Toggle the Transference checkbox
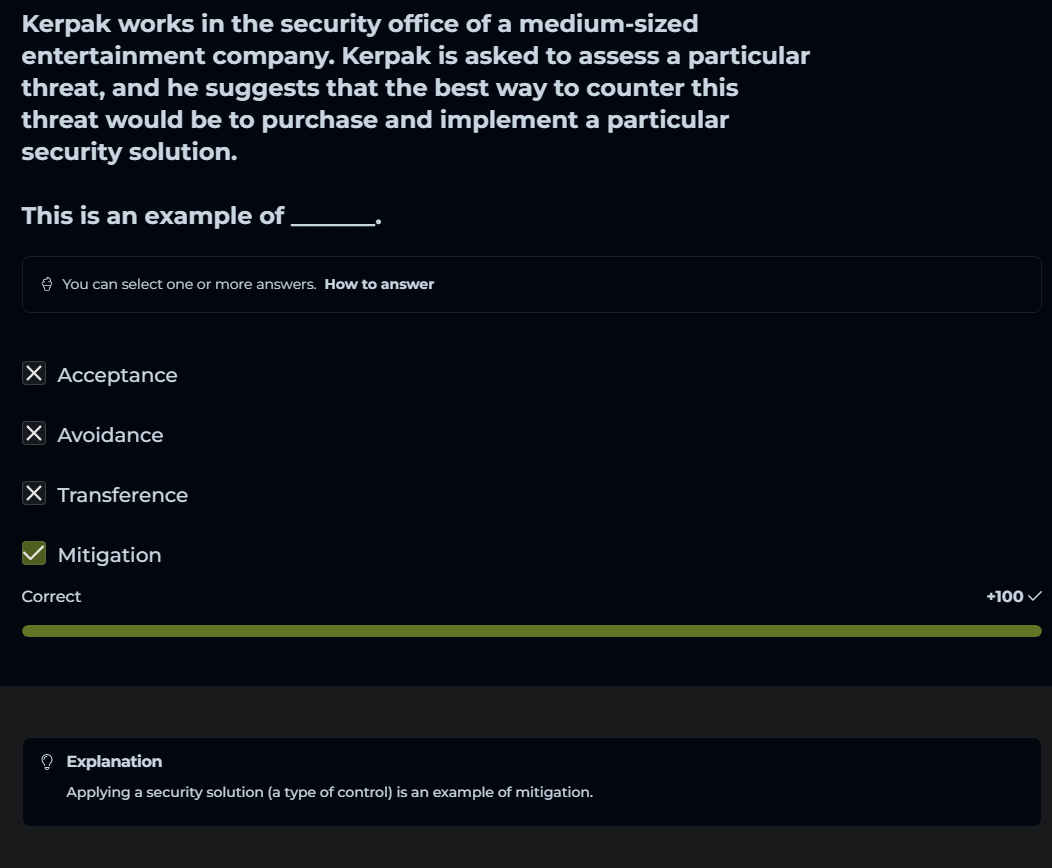The image size is (1052, 868). coord(34,494)
